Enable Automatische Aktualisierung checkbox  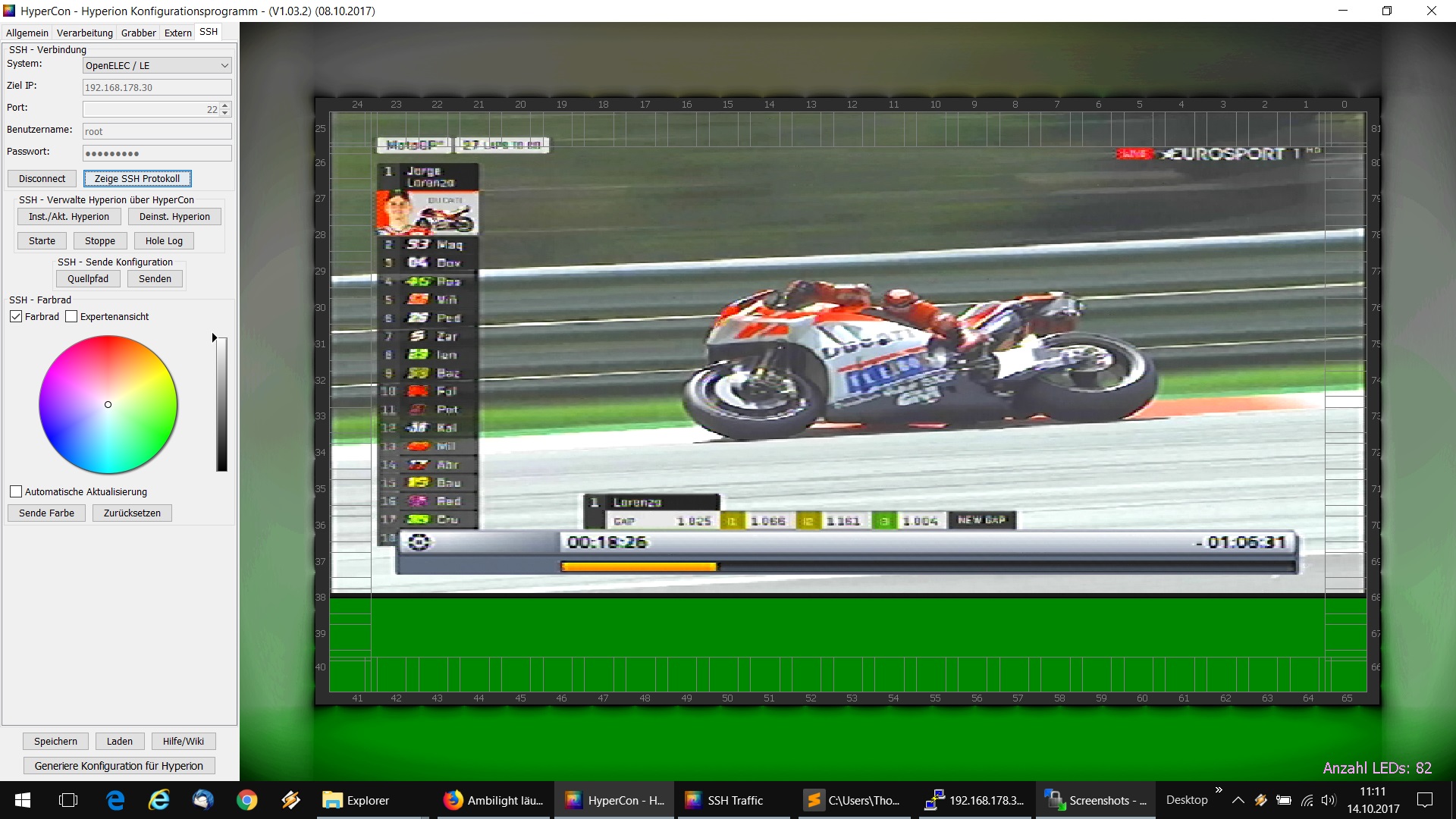[16, 491]
